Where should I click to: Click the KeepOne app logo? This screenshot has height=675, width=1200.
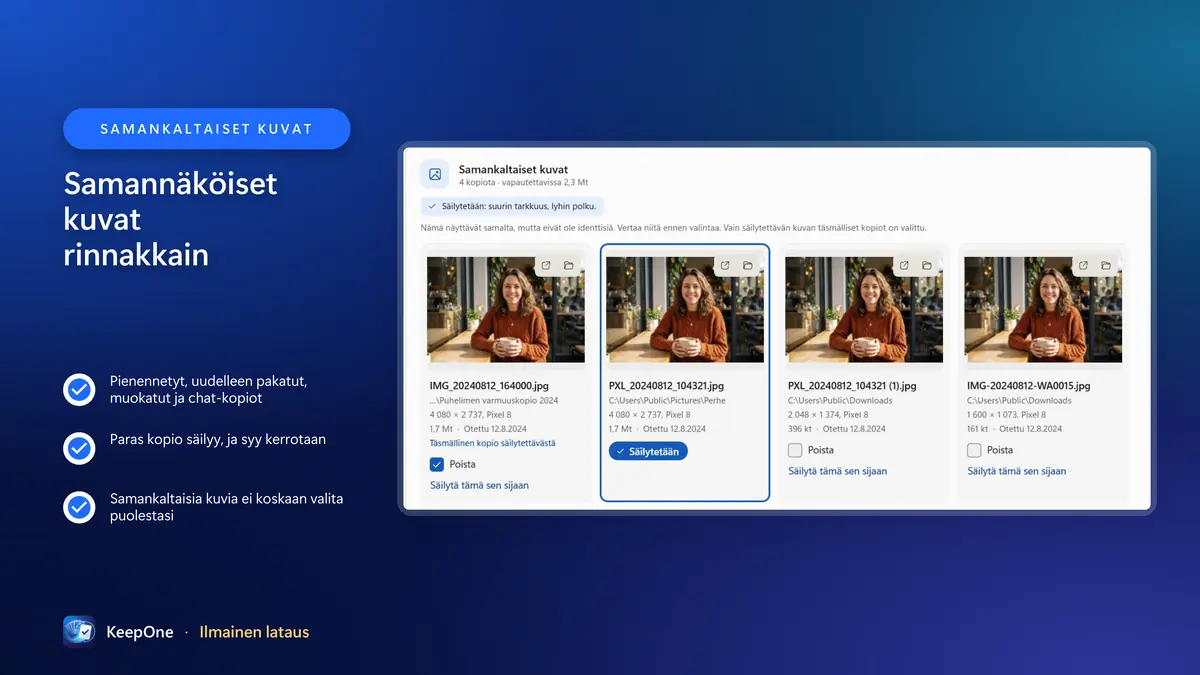(x=79, y=632)
